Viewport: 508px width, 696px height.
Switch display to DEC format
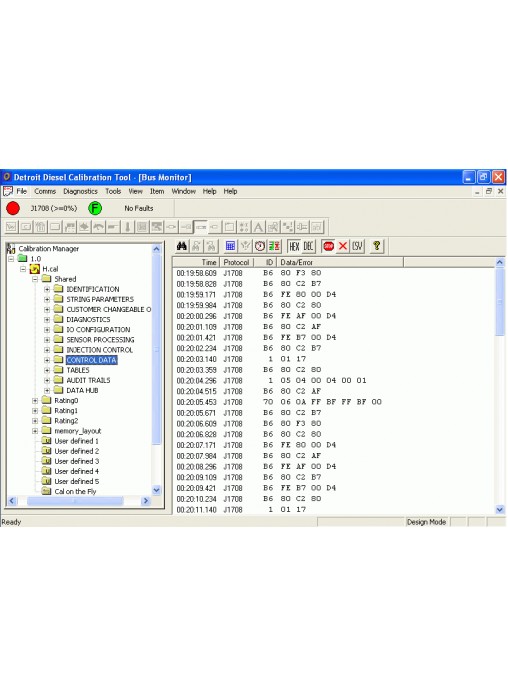click(x=308, y=246)
